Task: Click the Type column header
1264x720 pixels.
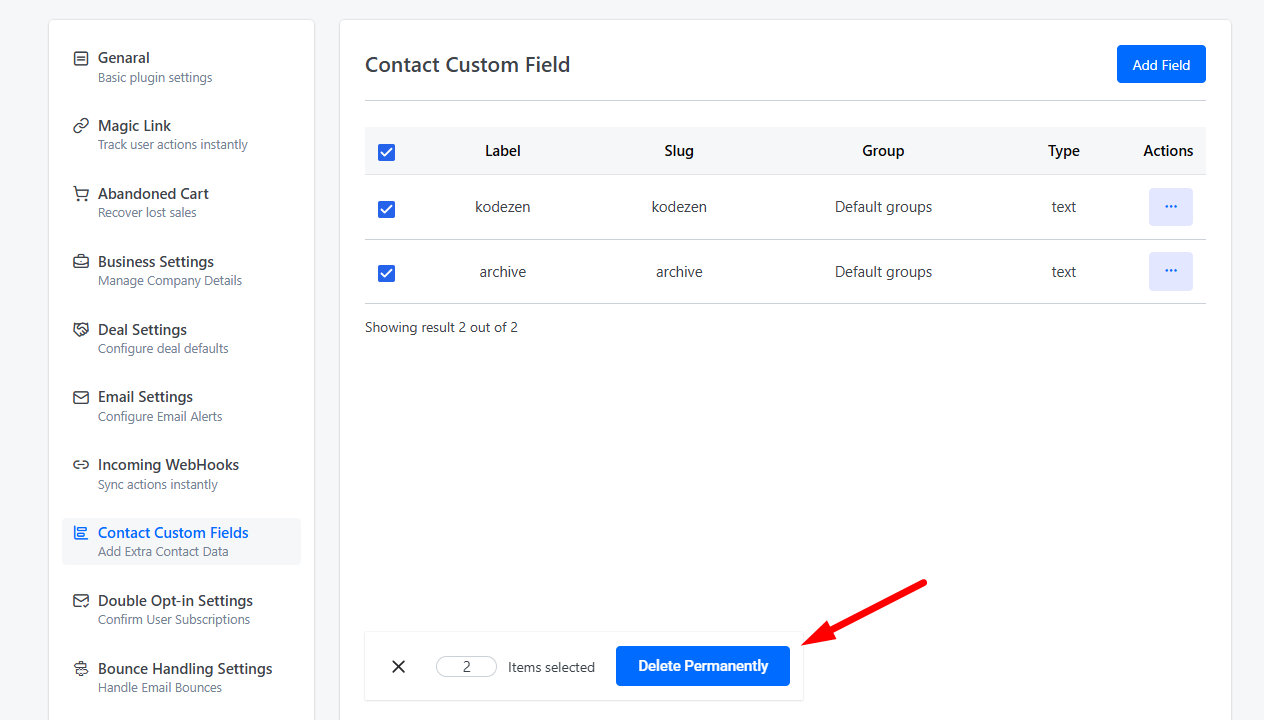Action: 1064,151
